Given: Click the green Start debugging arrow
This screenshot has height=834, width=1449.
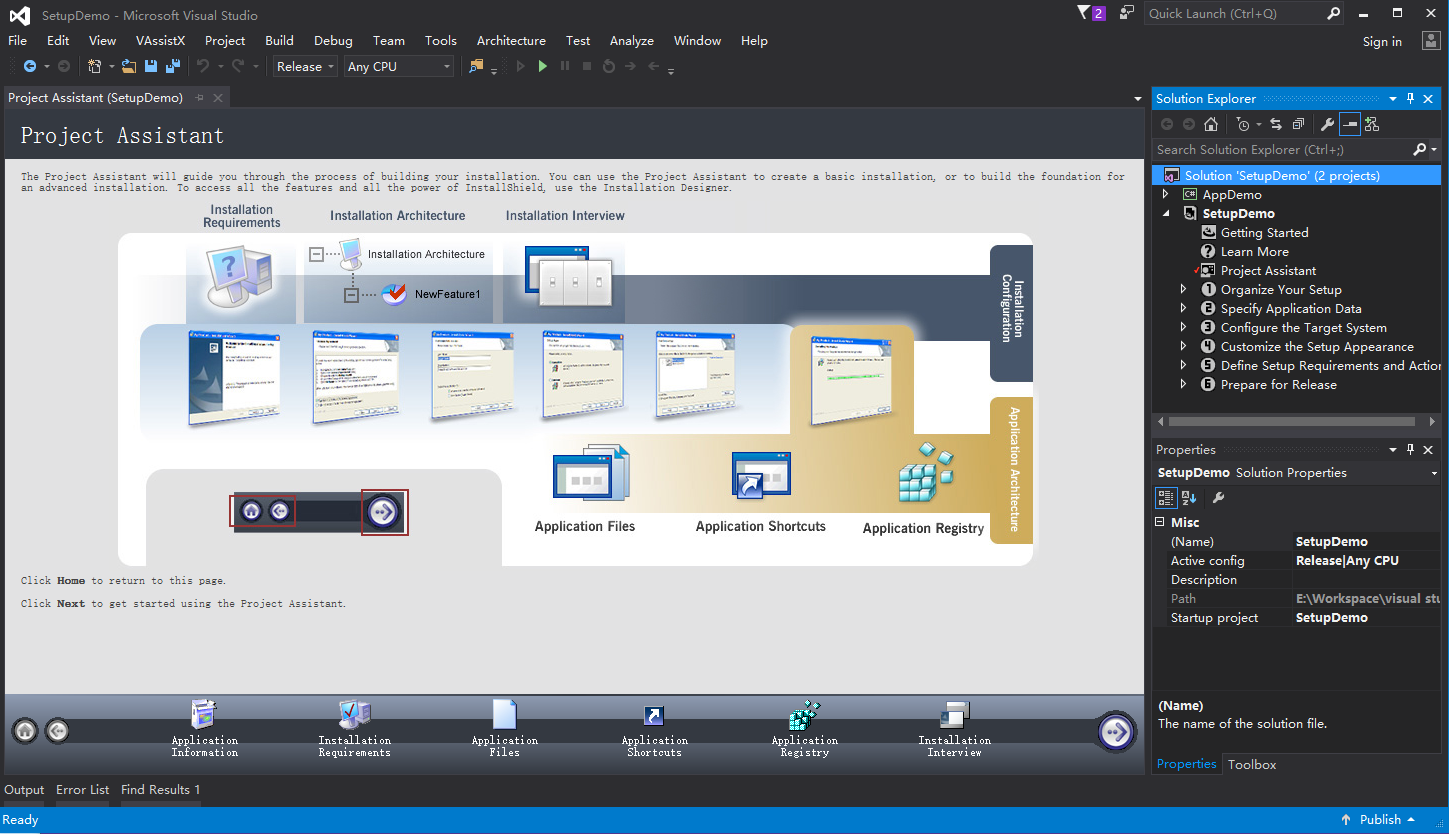Looking at the screenshot, I should click(543, 66).
